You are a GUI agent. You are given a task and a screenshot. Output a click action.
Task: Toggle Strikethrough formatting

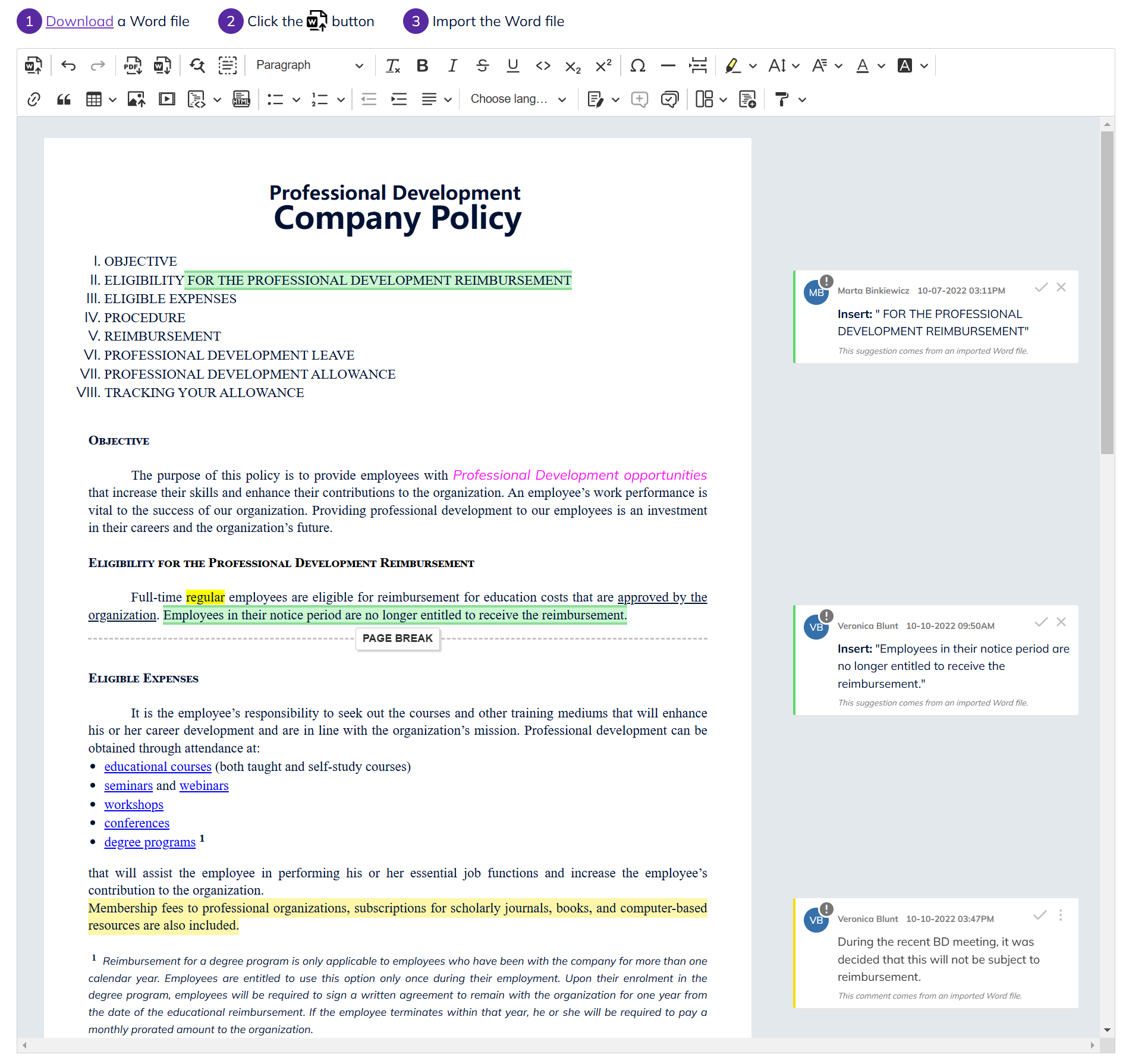[483, 65]
